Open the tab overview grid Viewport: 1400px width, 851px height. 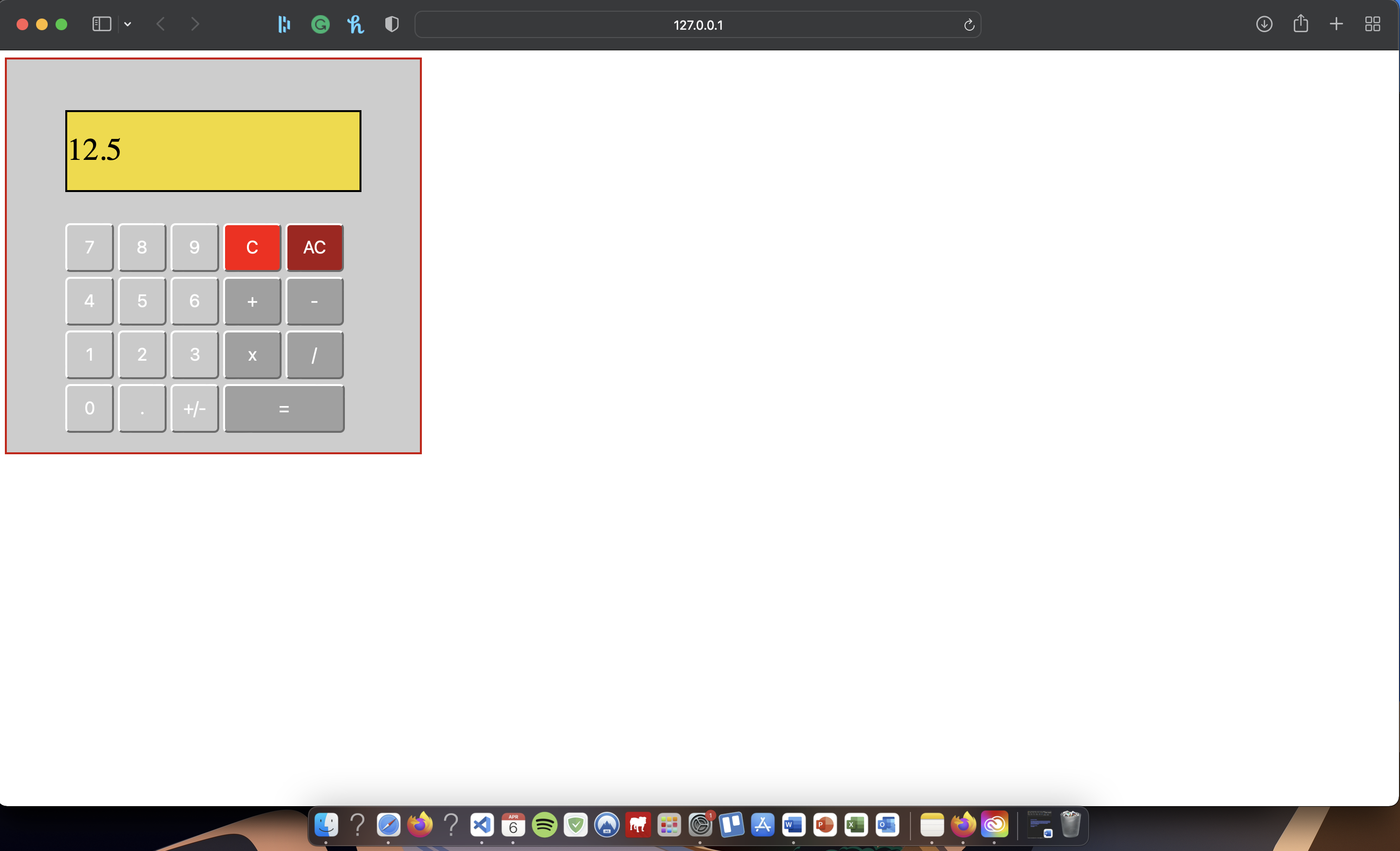[1373, 24]
